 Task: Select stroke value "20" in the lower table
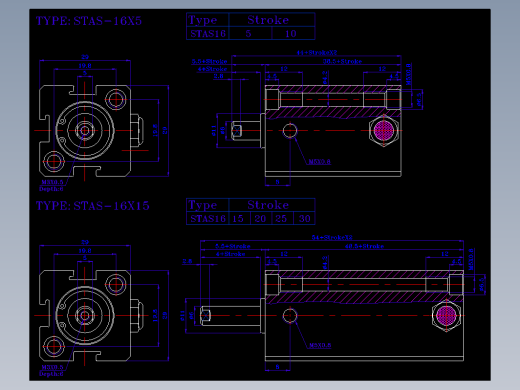click(260, 219)
